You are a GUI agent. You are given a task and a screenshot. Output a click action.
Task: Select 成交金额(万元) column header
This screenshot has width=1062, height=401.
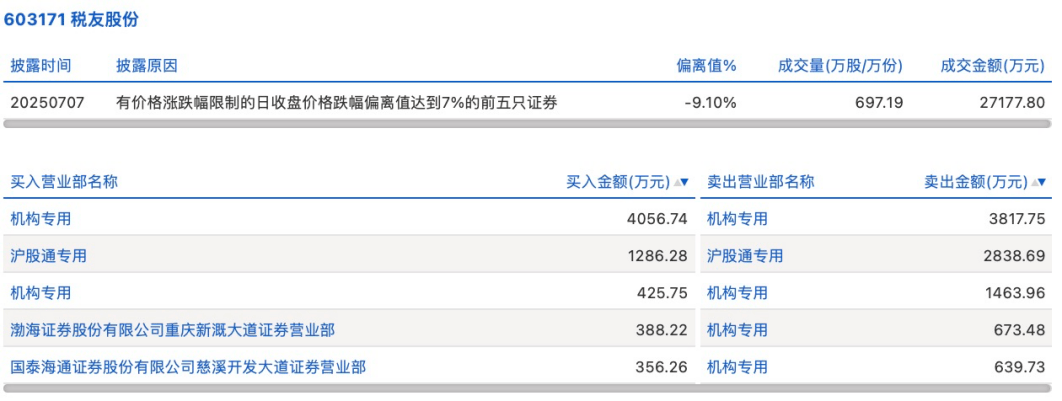[992, 66]
